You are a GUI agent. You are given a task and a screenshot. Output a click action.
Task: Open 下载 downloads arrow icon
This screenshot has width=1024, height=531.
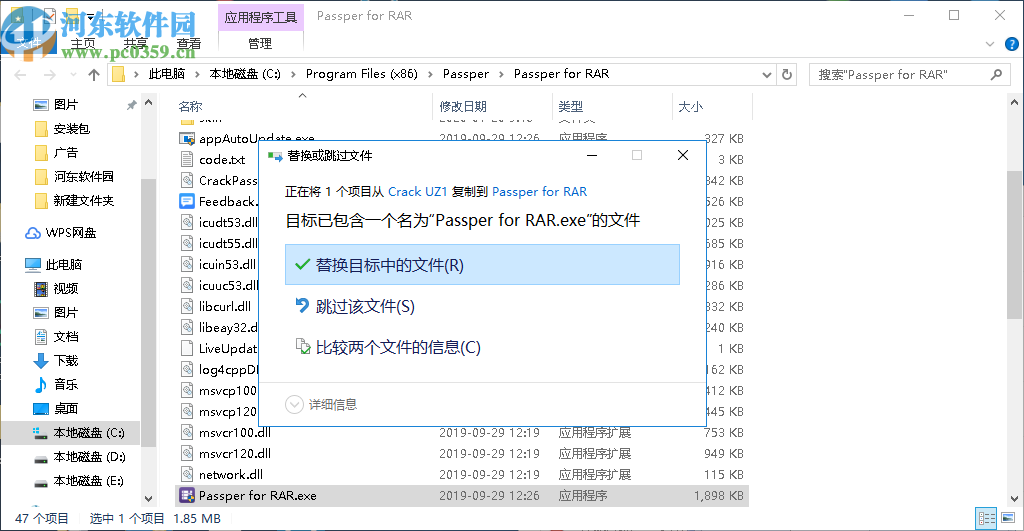40,361
